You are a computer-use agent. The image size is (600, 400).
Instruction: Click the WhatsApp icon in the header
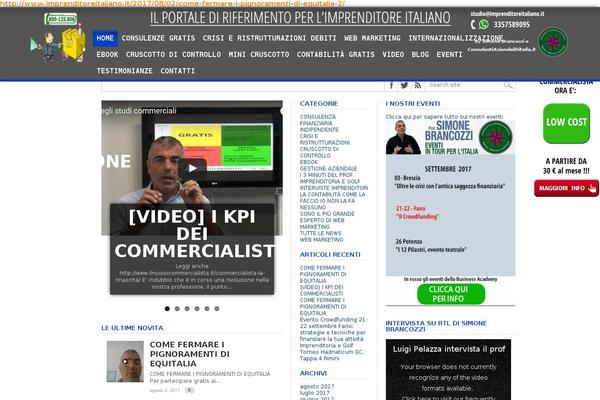pos(484,24)
